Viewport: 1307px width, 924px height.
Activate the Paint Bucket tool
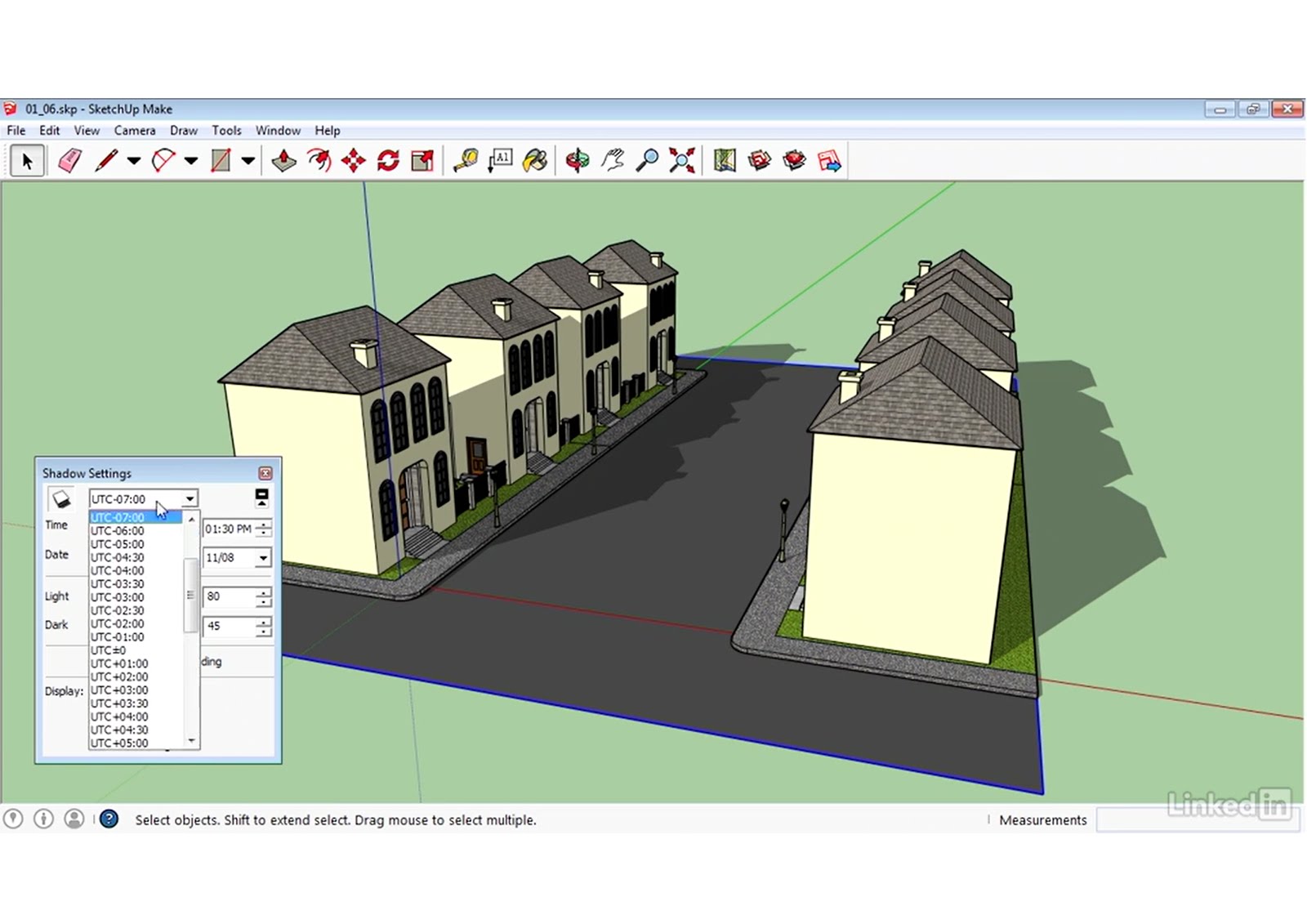535,161
